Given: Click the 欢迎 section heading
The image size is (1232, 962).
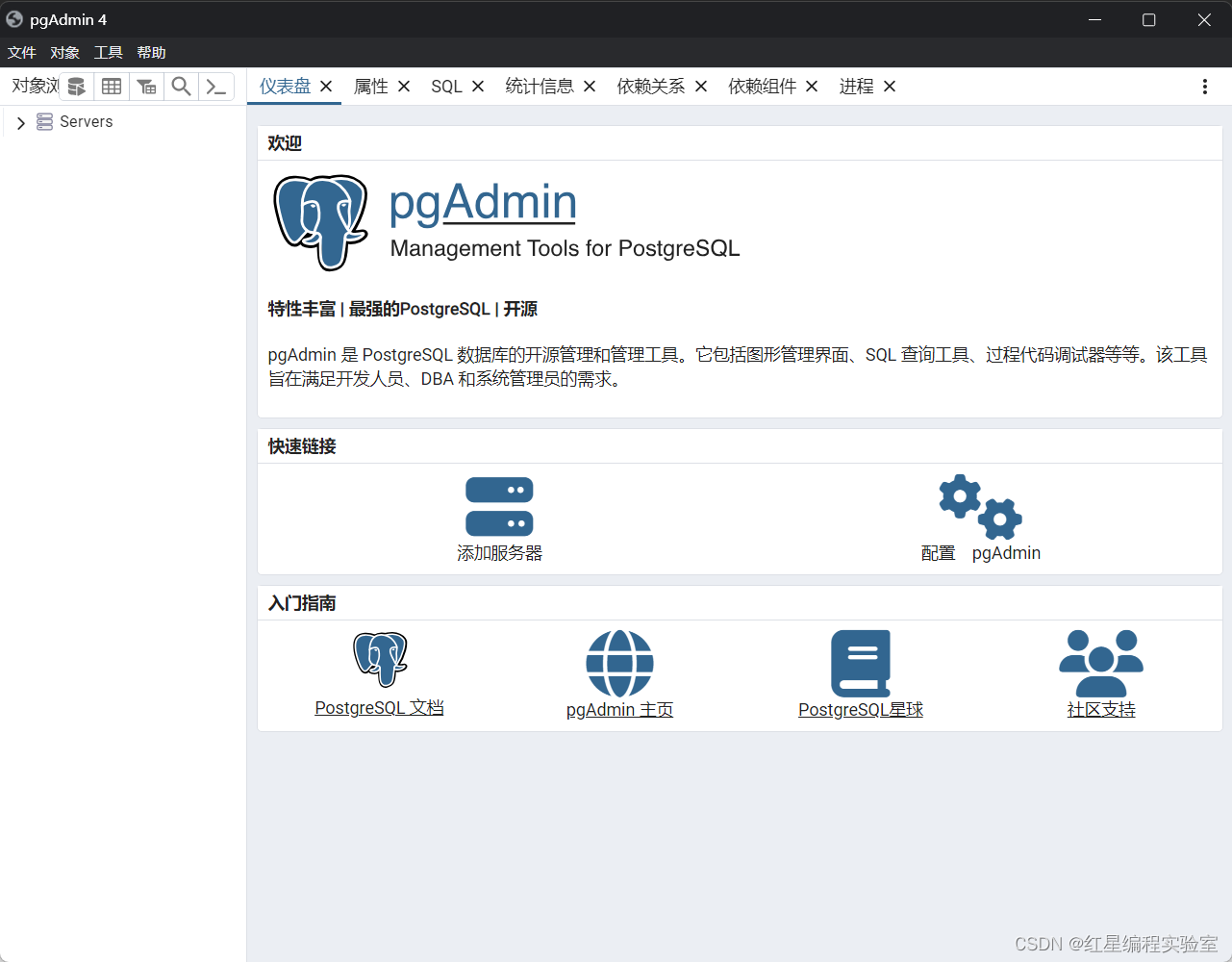Looking at the screenshot, I should pyautogui.click(x=285, y=143).
